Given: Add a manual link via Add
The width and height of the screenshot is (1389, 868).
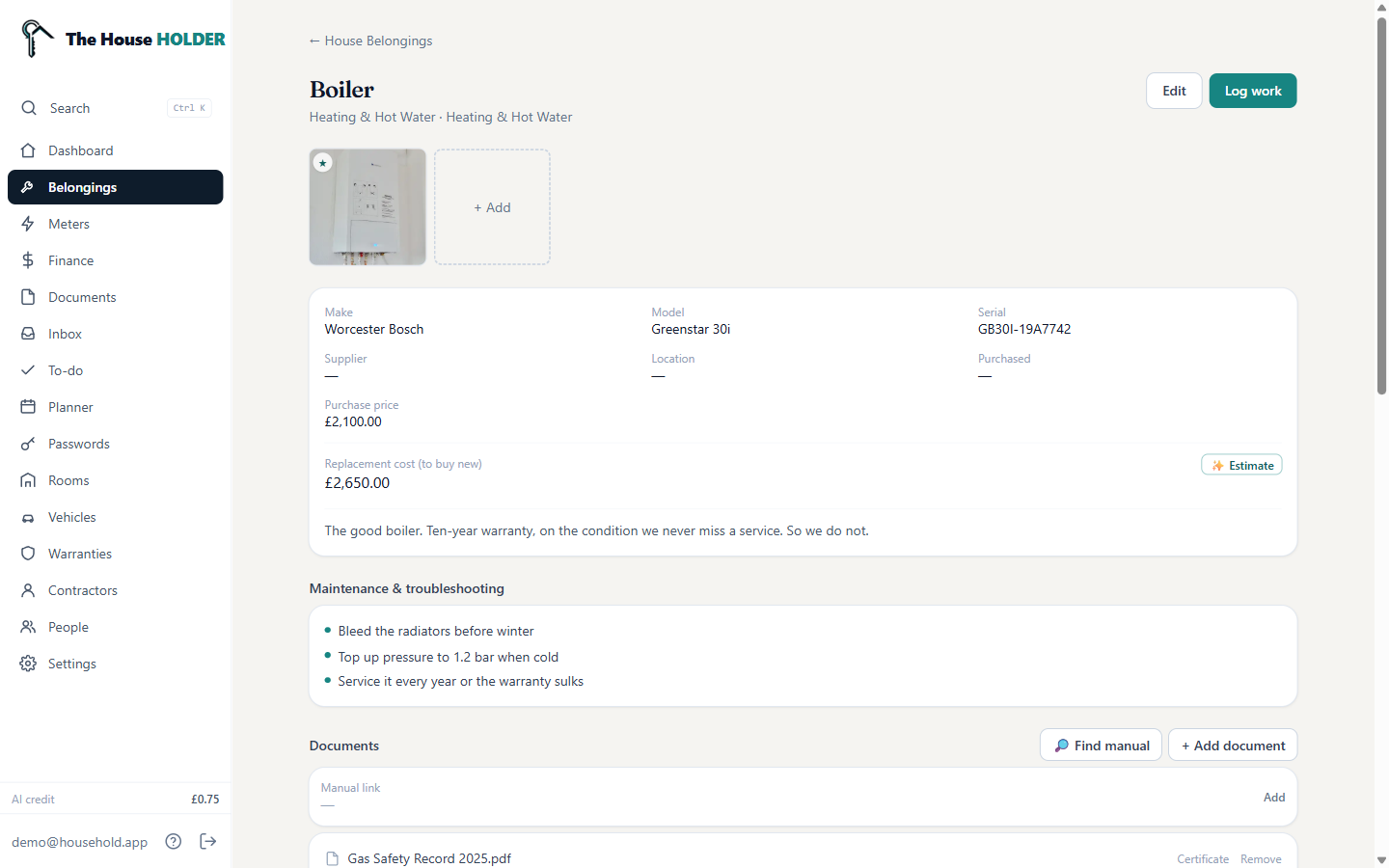Looking at the screenshot, I should [x=1274, y=798].
